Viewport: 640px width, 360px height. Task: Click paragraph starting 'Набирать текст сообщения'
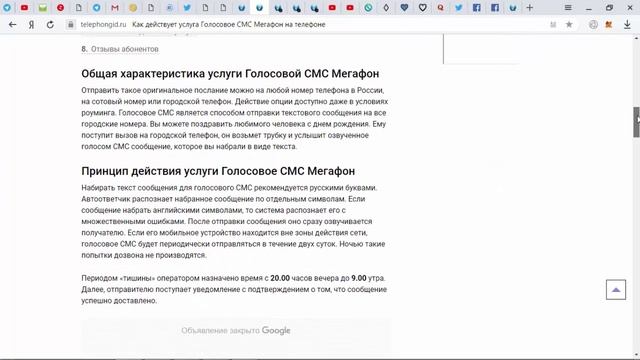click(x=233, y=221)
